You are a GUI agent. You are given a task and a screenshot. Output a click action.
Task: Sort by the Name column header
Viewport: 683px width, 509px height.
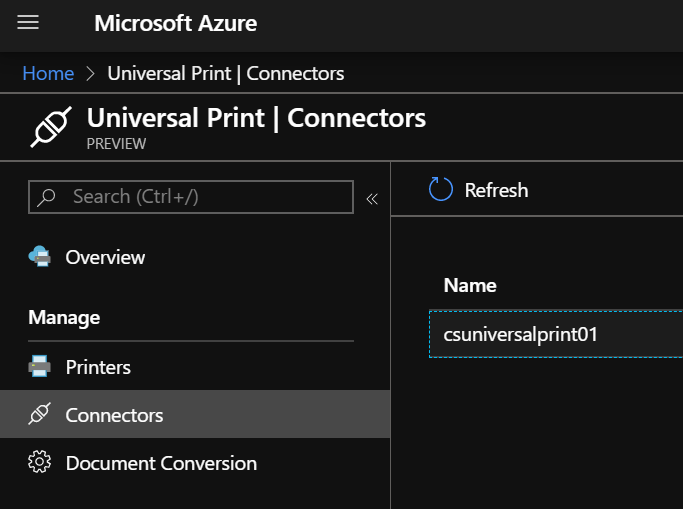click(x=470, y=285)
